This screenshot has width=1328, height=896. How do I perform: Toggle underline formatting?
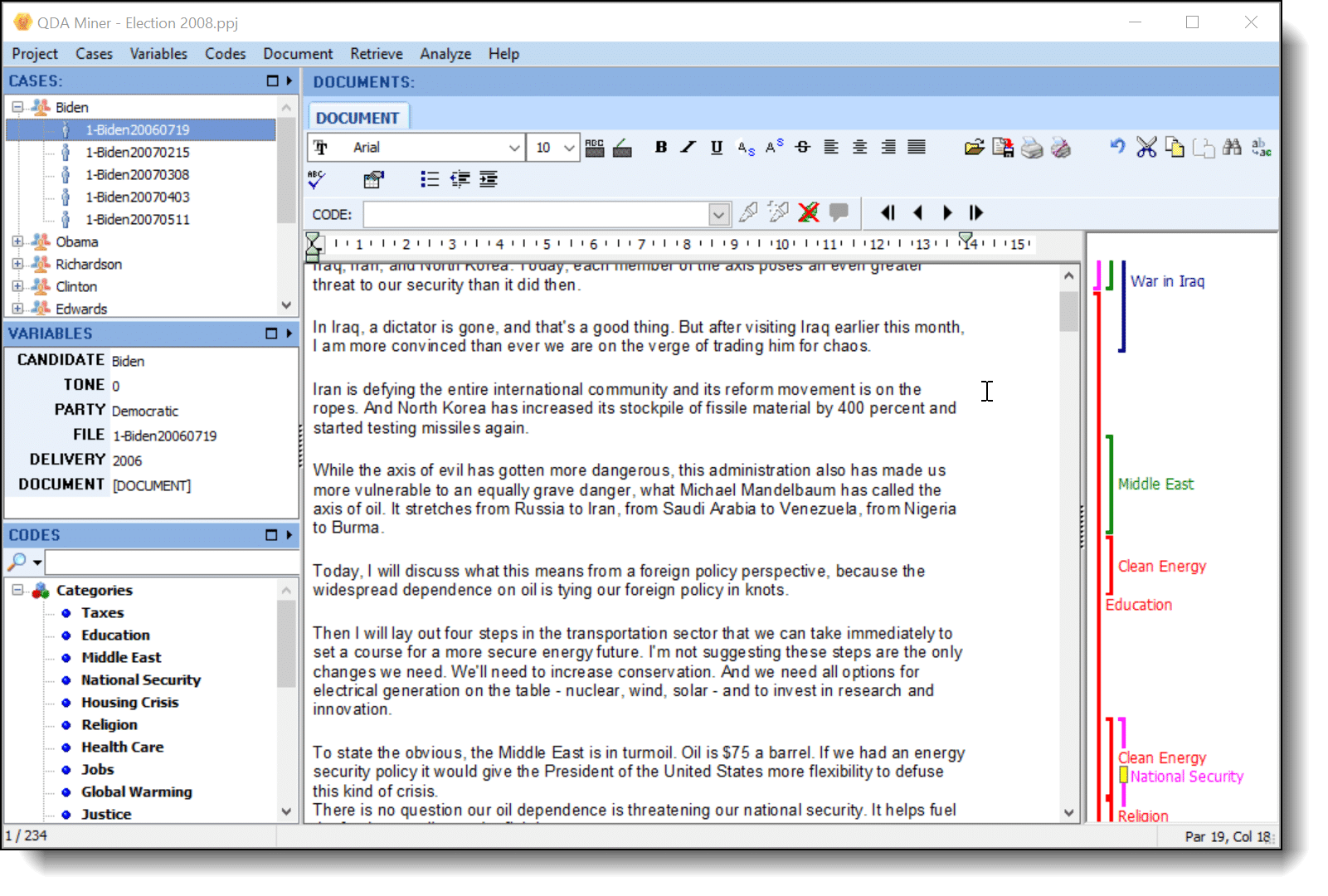[x=717, y=147]
